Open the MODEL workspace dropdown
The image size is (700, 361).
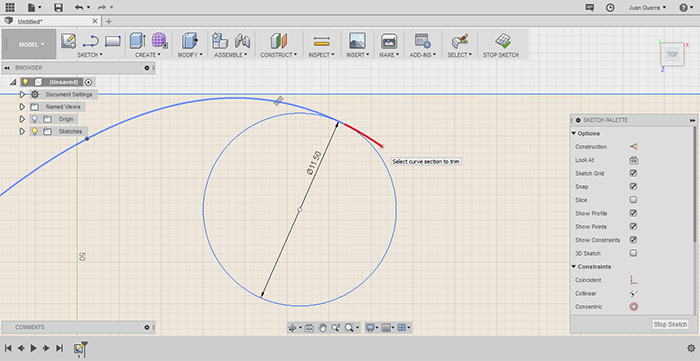coord(31,44)
